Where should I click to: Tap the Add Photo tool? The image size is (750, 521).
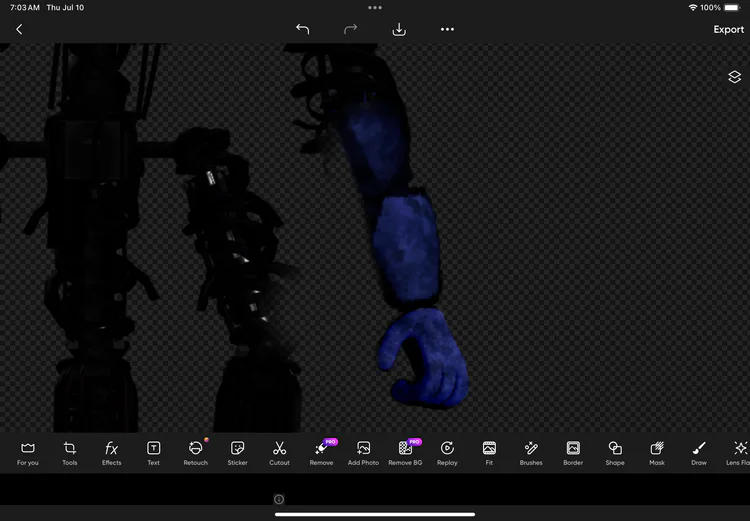364,453
